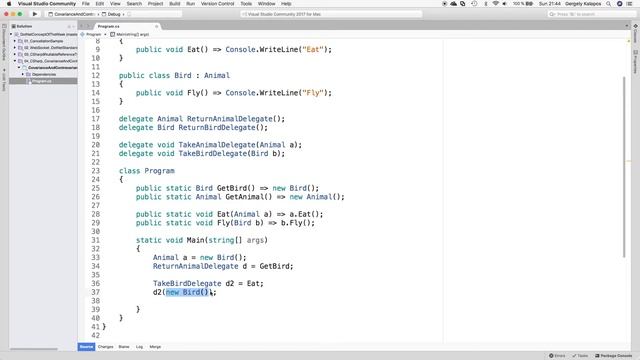Open the document tab list dropdown arrow
Image resolution: width=640 pixels, height=360 pixels.
(x=627, y=26)
